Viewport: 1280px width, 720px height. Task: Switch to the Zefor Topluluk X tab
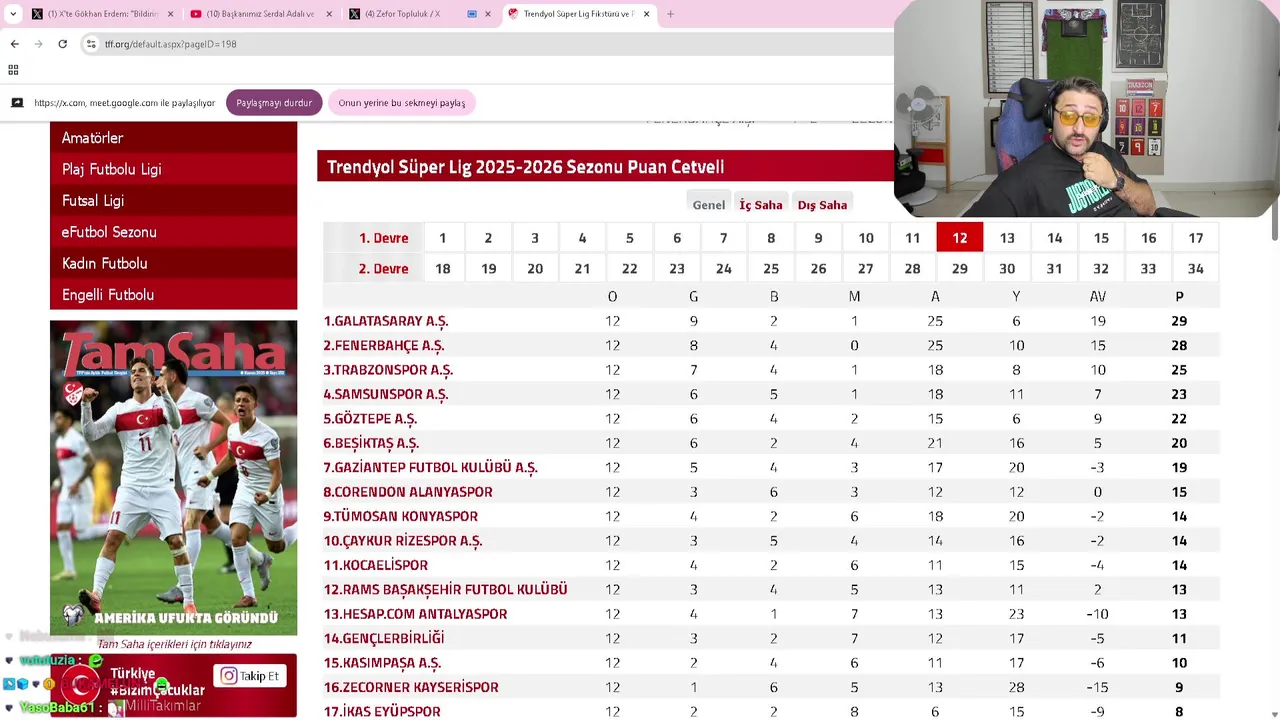point(418,14)
